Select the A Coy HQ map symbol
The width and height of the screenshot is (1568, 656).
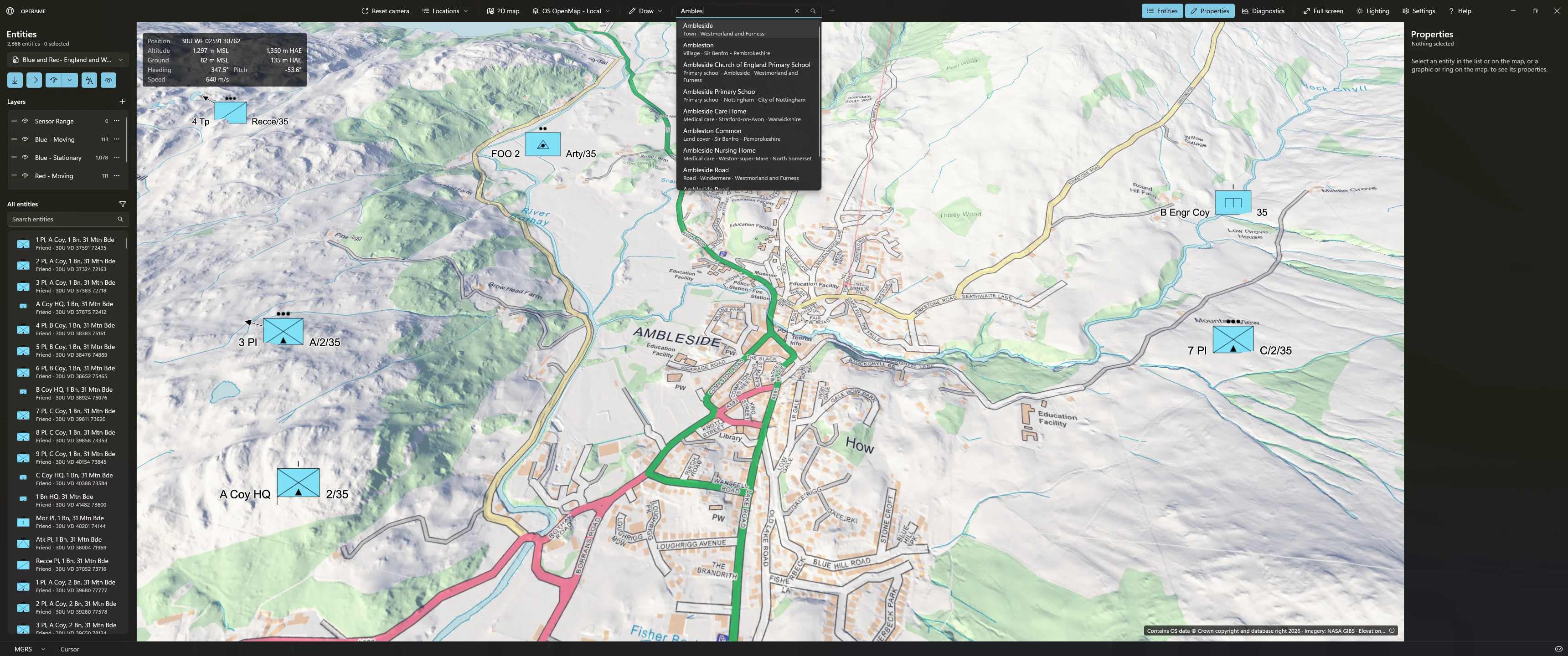298,482
